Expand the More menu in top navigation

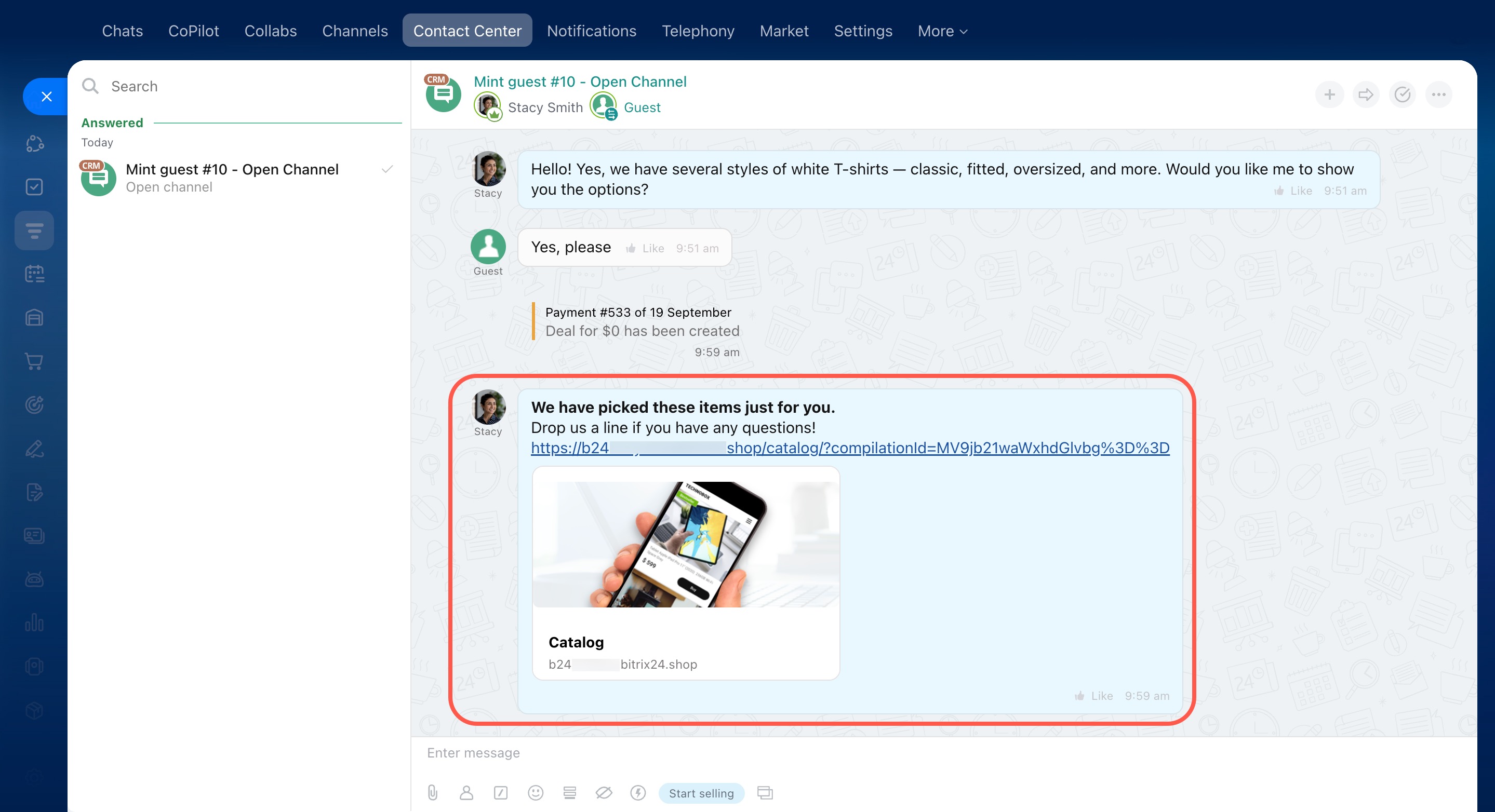(942, 31)
